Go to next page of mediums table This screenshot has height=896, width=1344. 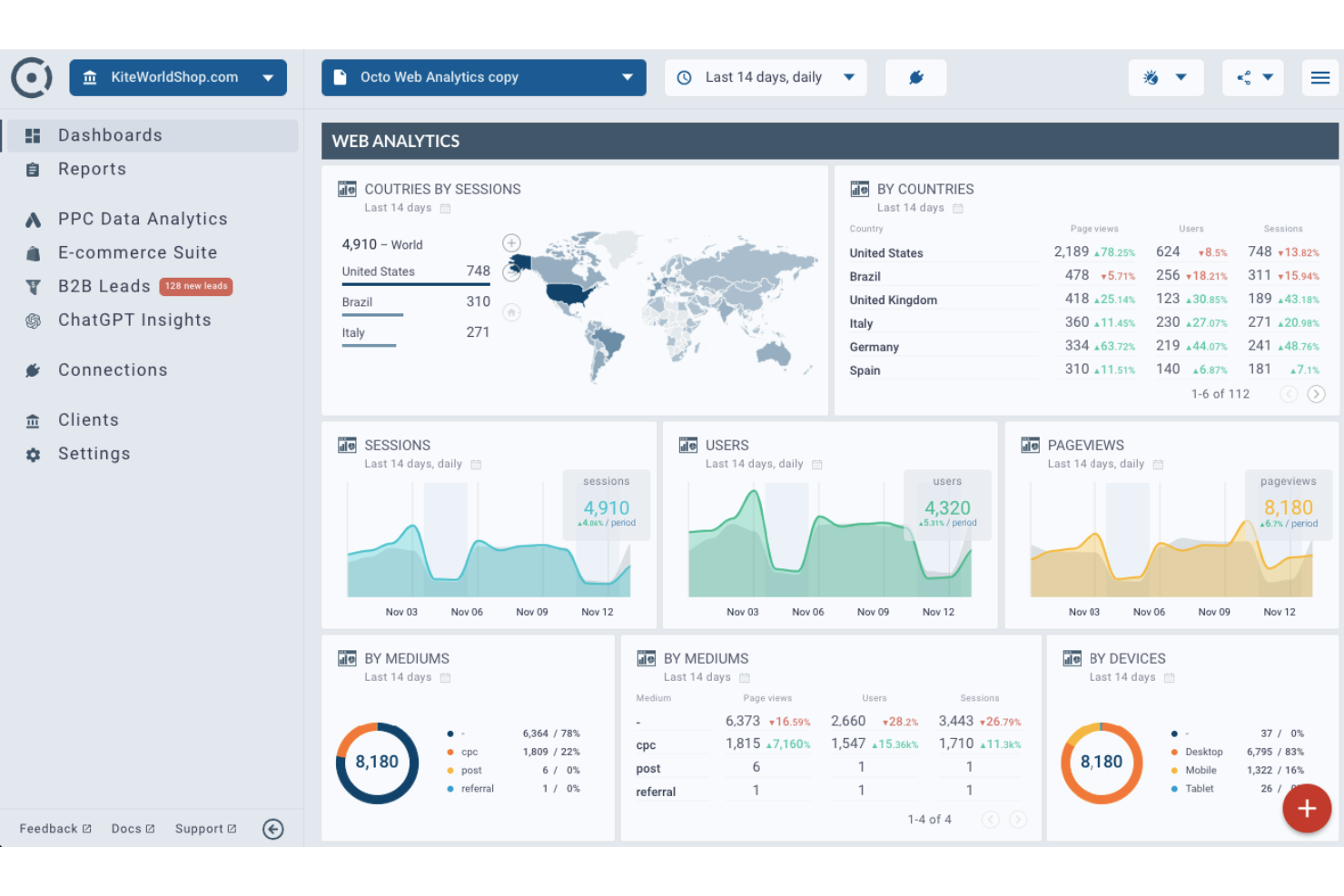coord(1018,820)
